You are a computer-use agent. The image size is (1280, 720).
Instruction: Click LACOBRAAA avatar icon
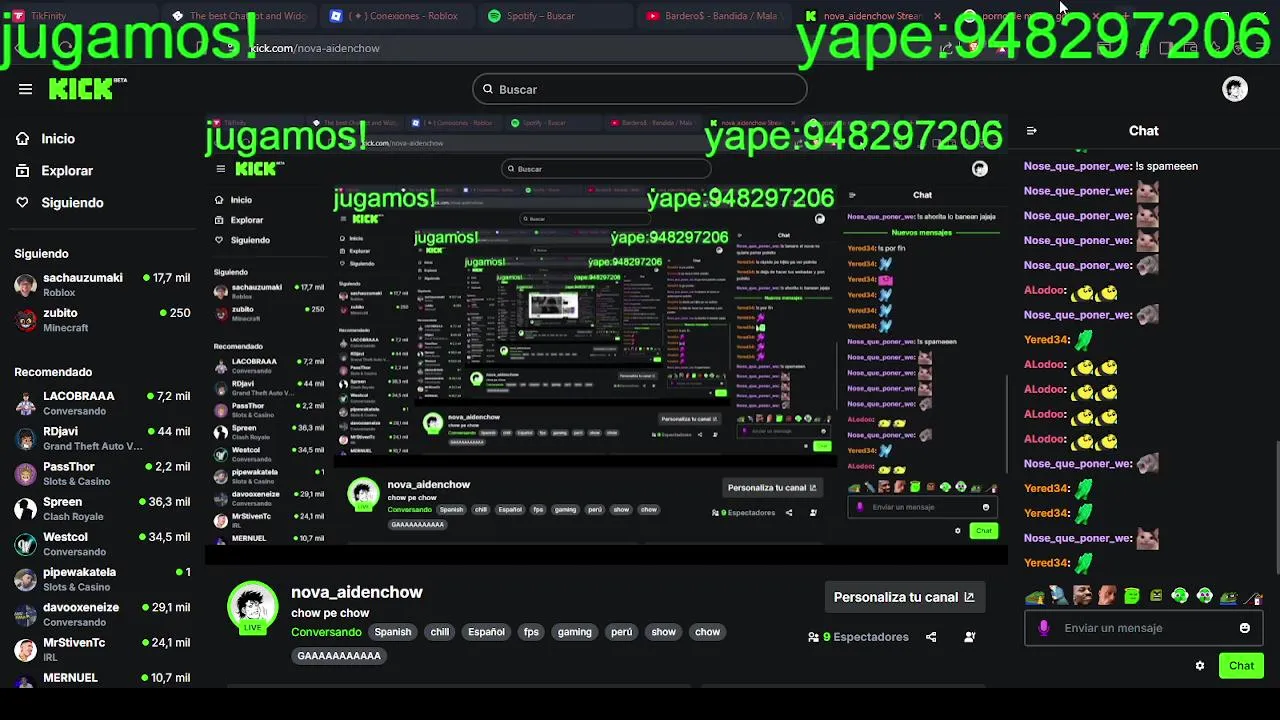[x=26, y=403]
